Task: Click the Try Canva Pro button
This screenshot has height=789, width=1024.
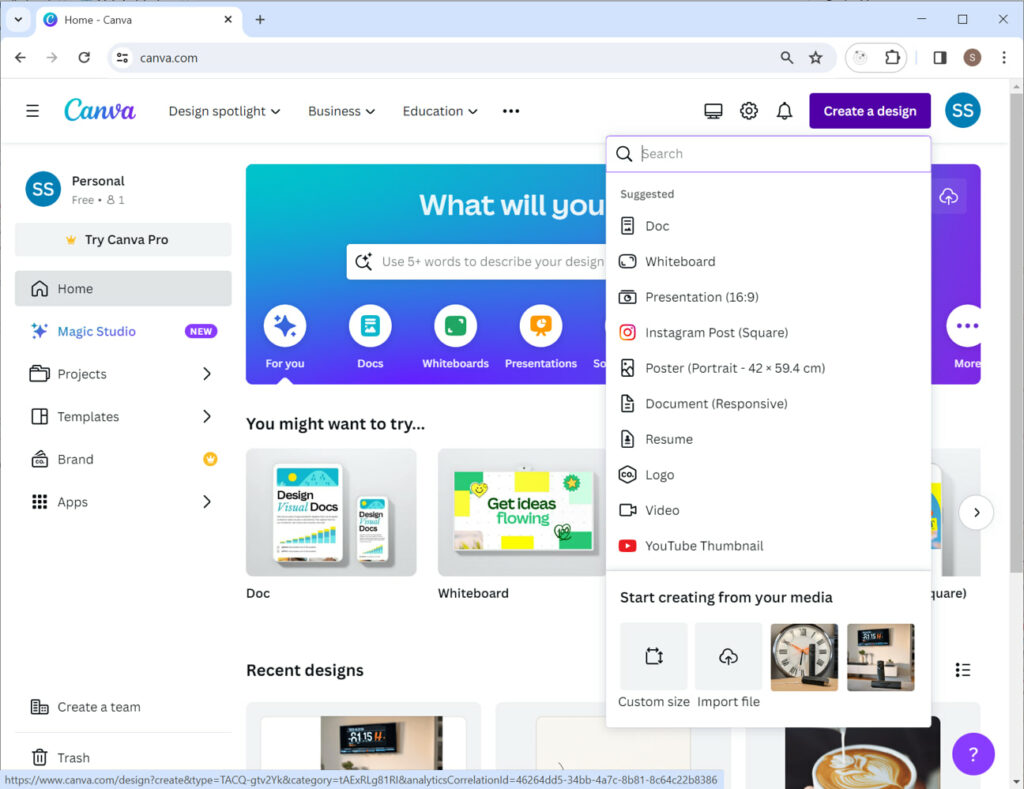Action: point(123,240)
